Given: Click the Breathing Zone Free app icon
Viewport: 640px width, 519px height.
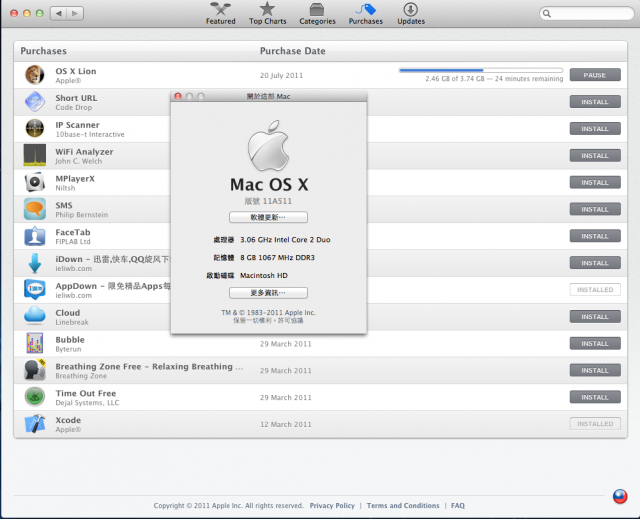Looking at the screenshot, I should (x=35, y=370).
